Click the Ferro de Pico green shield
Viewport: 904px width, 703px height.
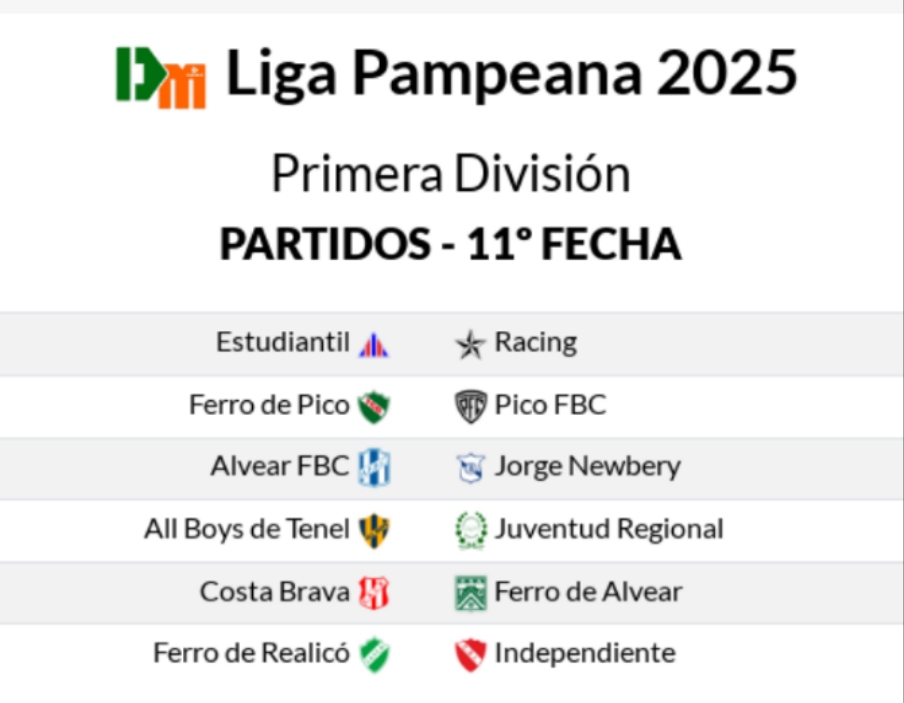coord(374,406)
